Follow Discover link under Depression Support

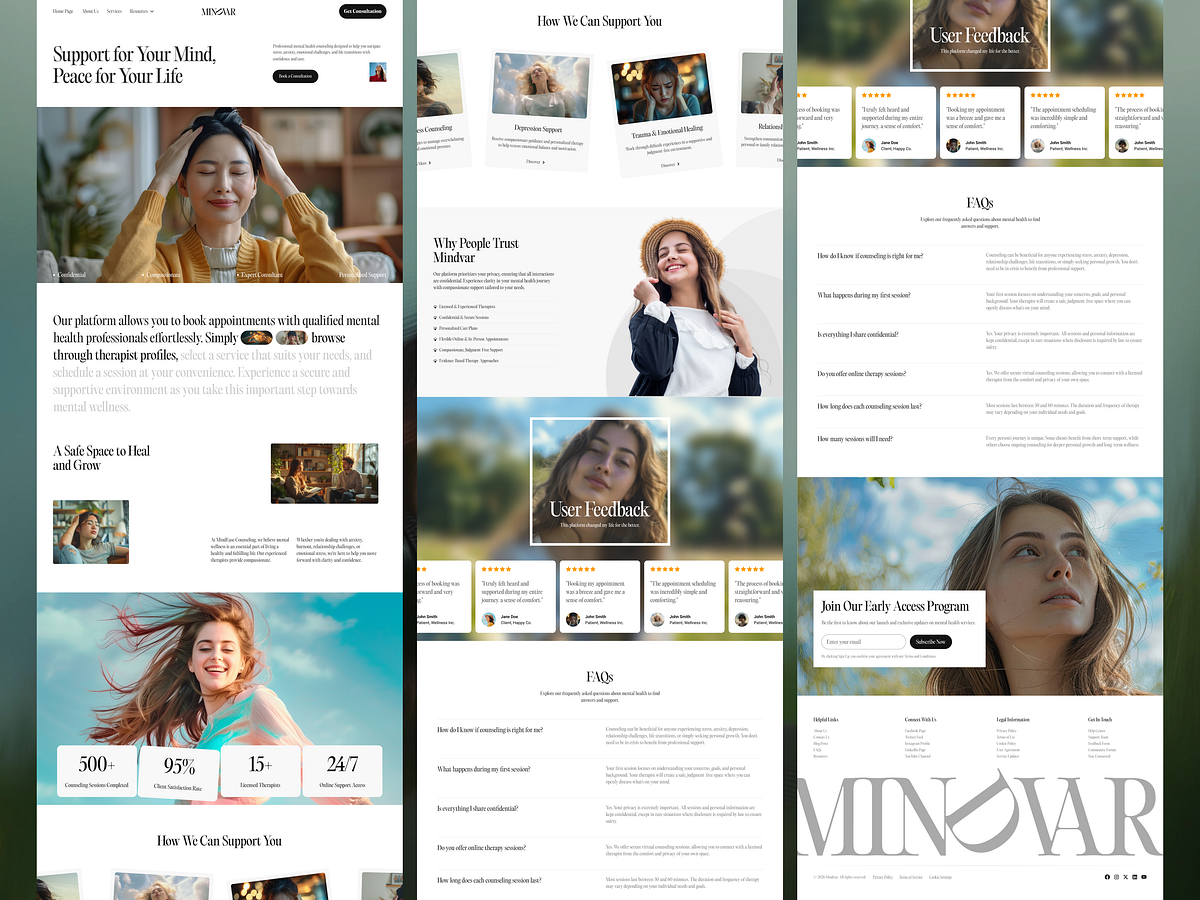pos(536,161)
